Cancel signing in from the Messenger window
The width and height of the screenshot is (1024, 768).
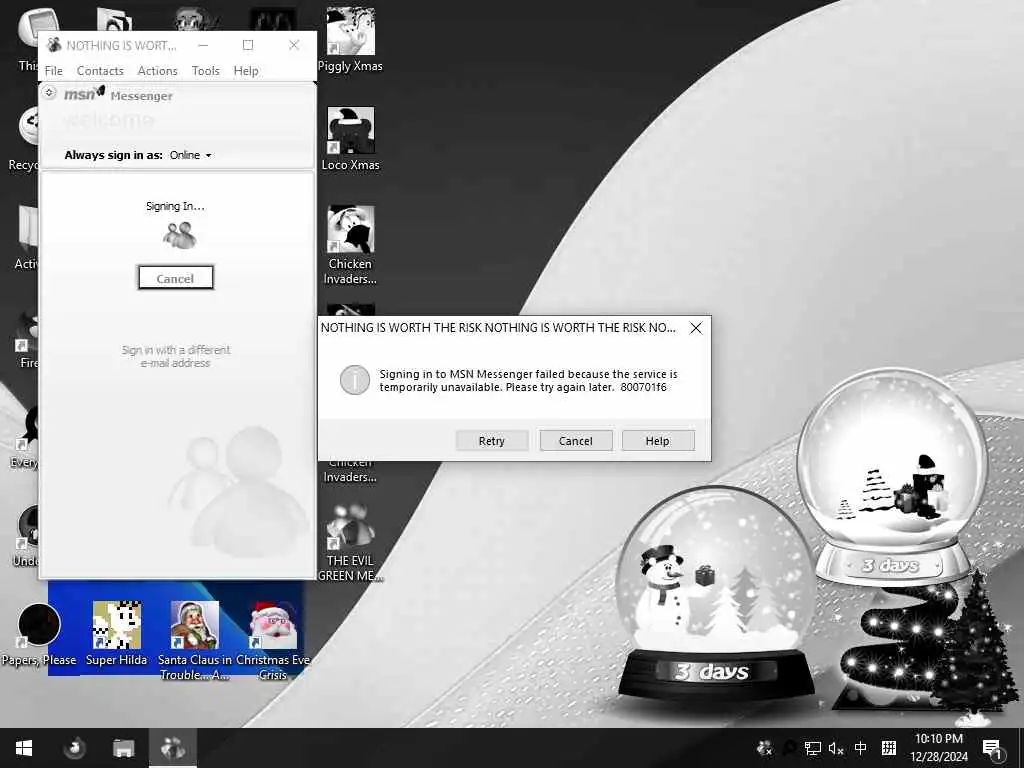[x=176, y=278]
